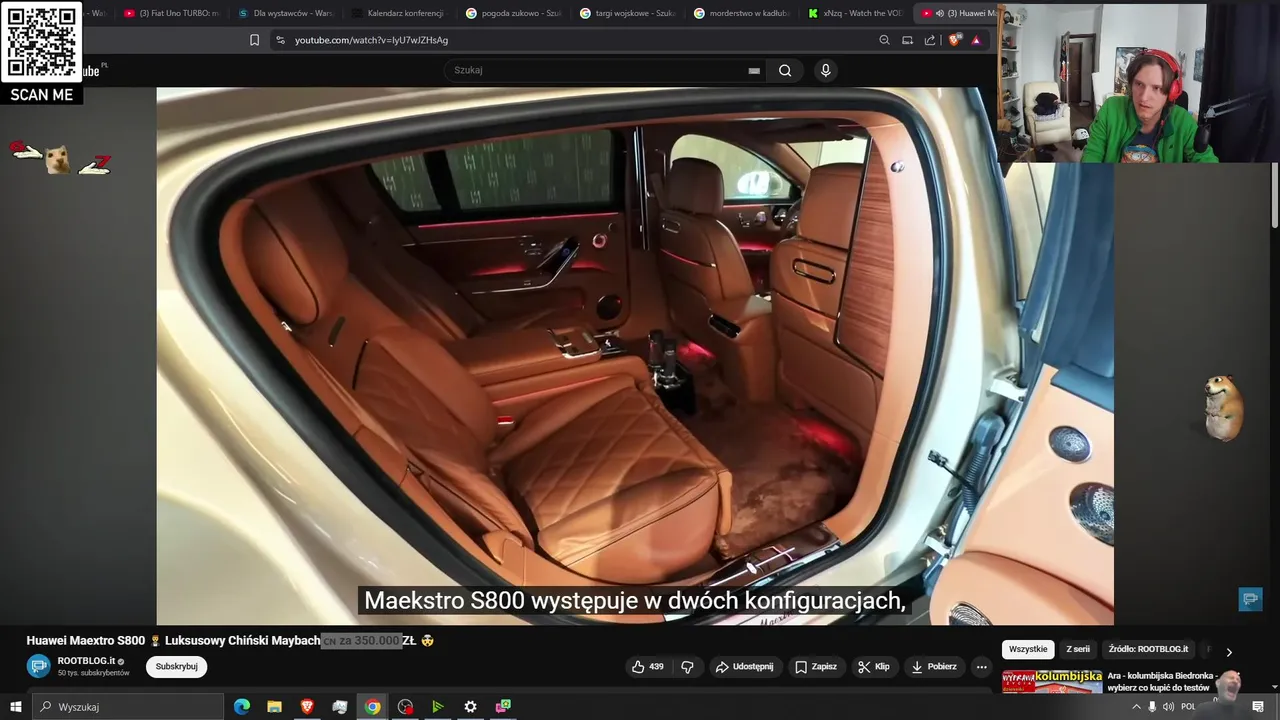This screenshot has width=1280, height=720.
Task: Click the video player showing car interior
Action: coord(635,356)
